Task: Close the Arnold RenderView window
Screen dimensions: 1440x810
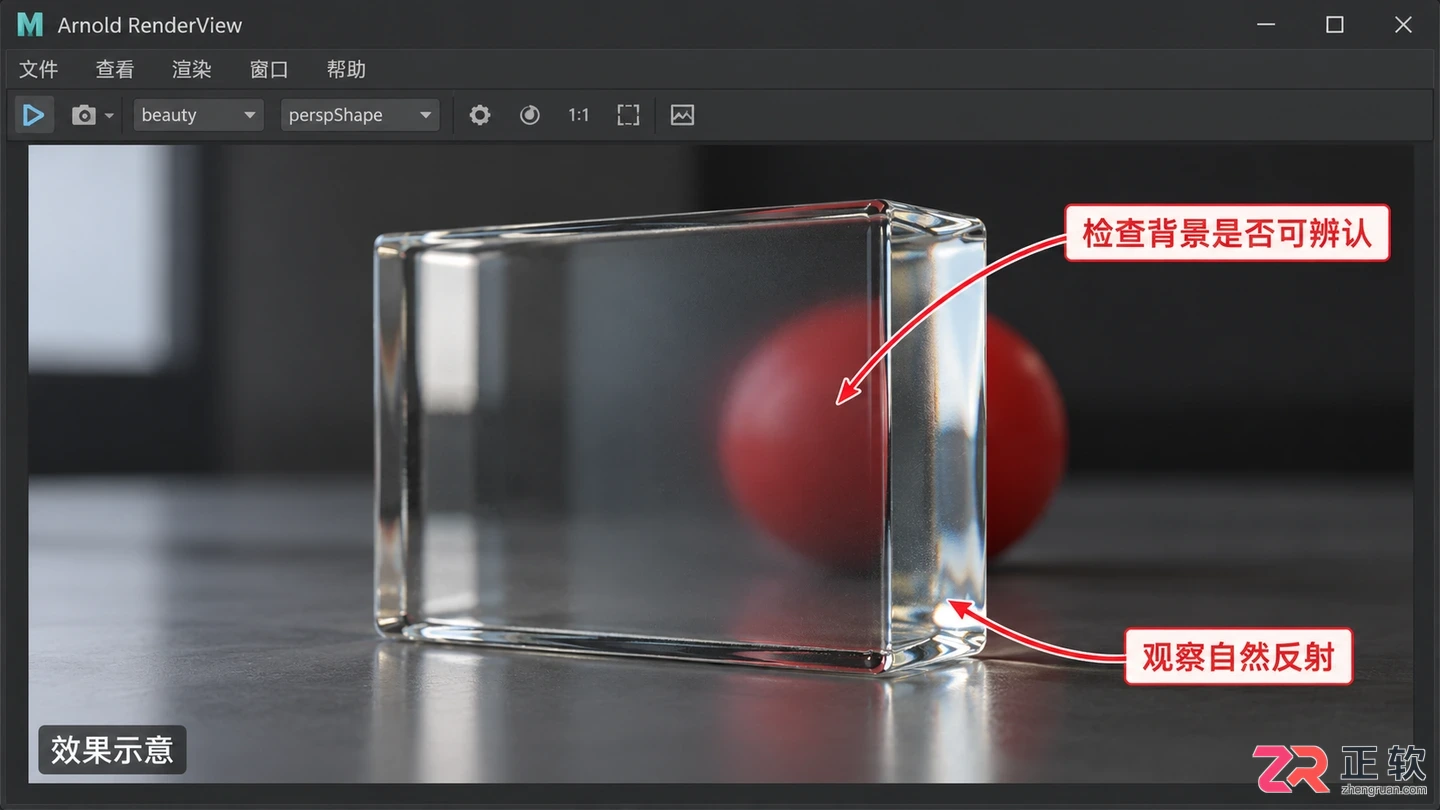Action: tap(1403, 25)
